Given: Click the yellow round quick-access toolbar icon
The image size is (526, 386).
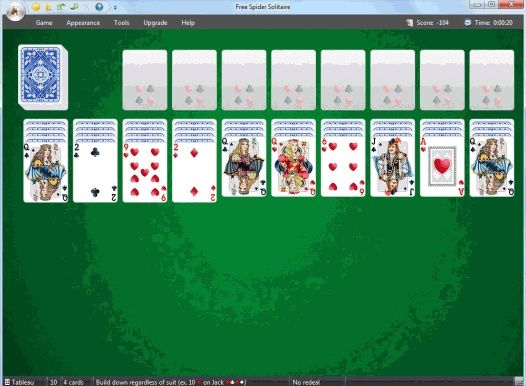Looking at the screenshot, I should 36,7.
